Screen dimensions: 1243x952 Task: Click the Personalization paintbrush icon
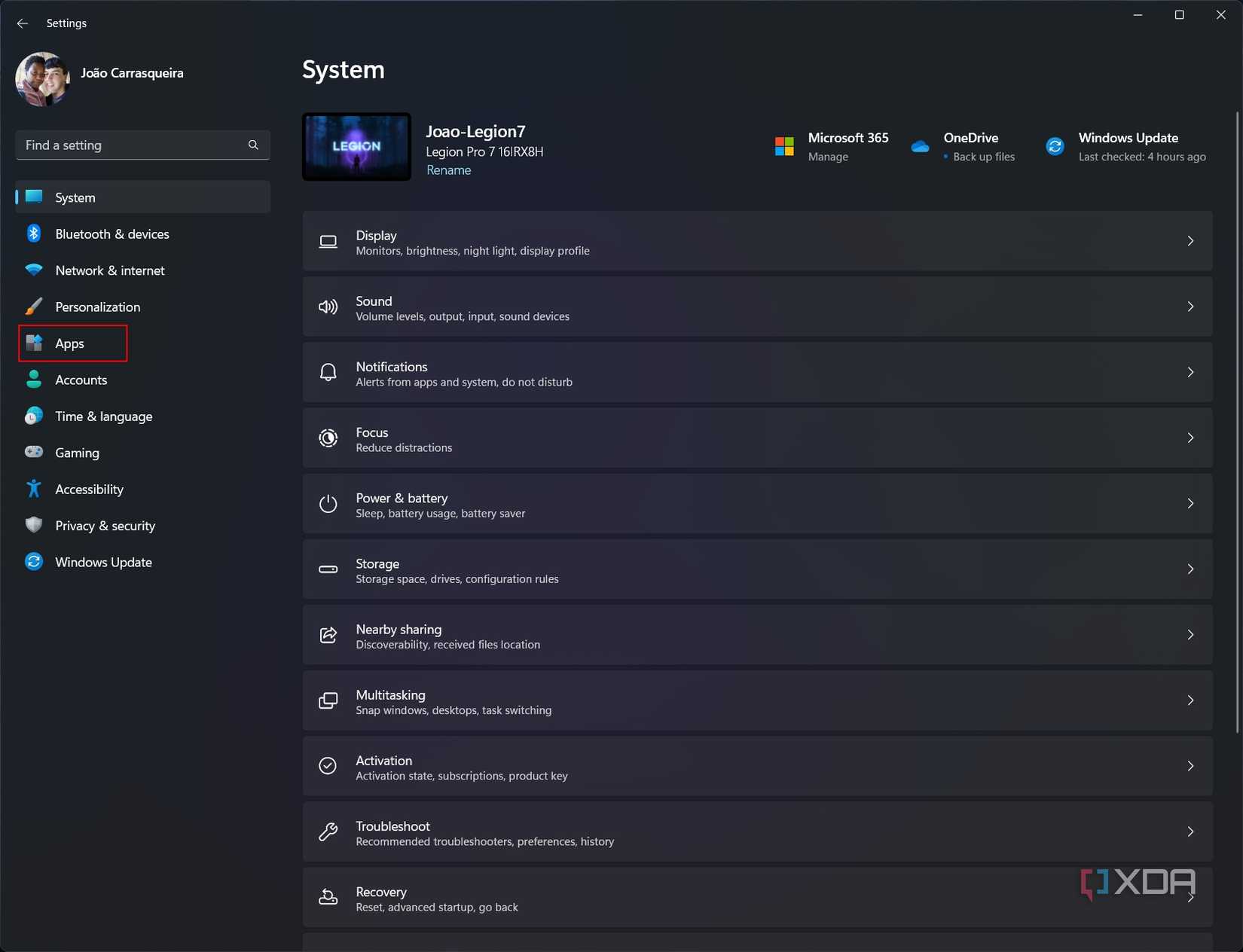(34, 307)
